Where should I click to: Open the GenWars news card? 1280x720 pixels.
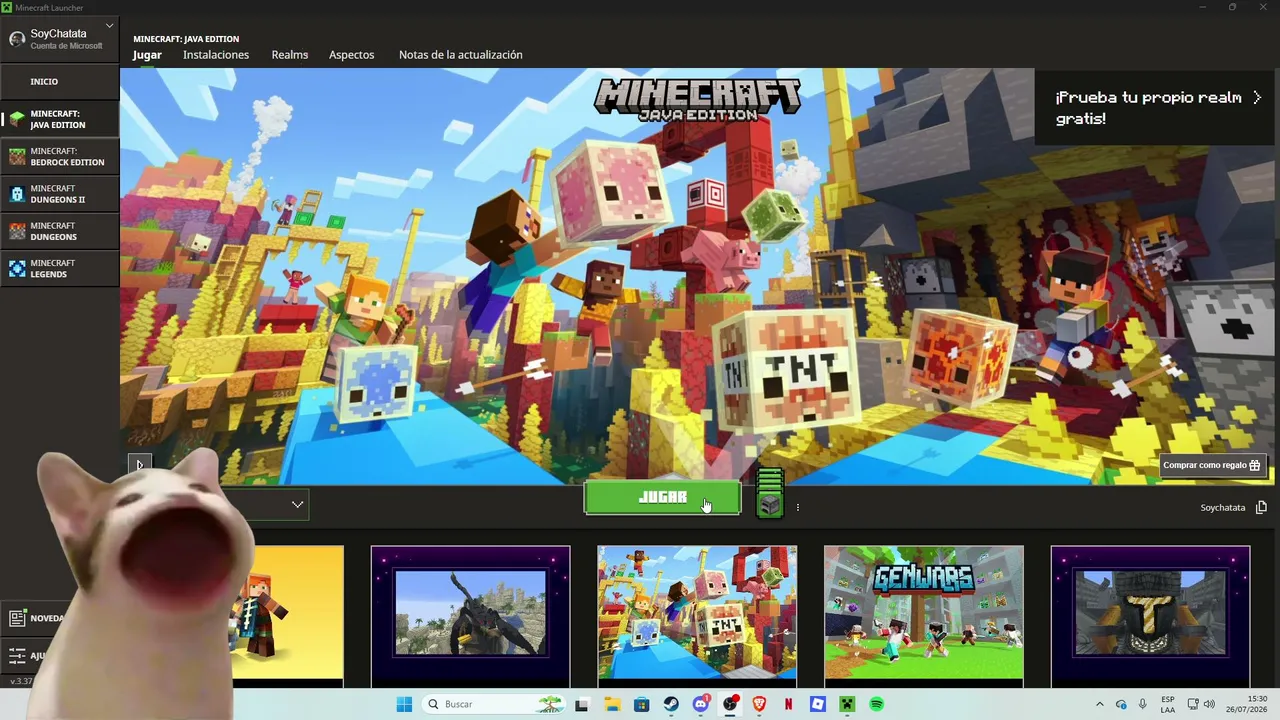point(924,616)
